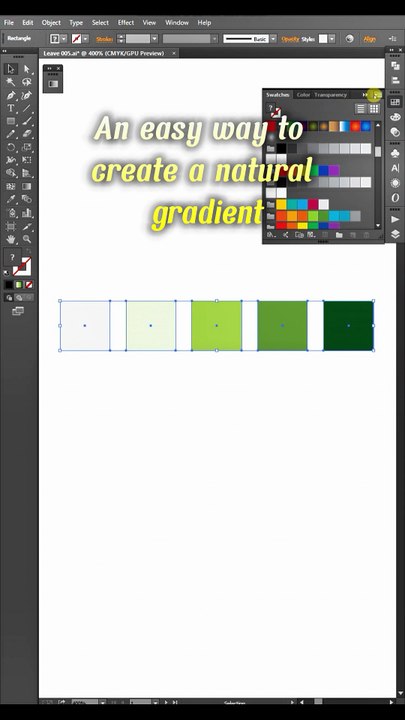This screenshot has height=720, width=405.
Task: Select the Selection tool (black arrow)
Action: tap(11, 69)
